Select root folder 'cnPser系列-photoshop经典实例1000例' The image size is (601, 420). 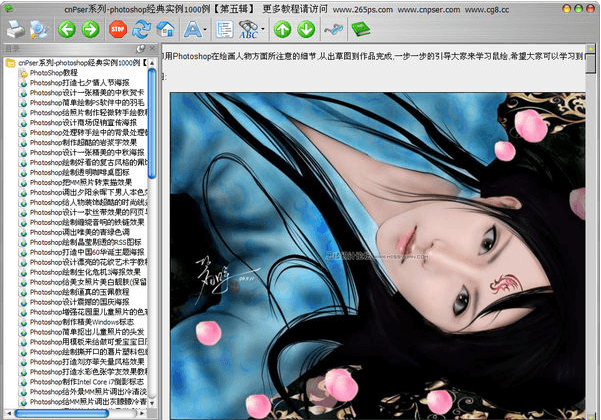(x=82, y=63)
